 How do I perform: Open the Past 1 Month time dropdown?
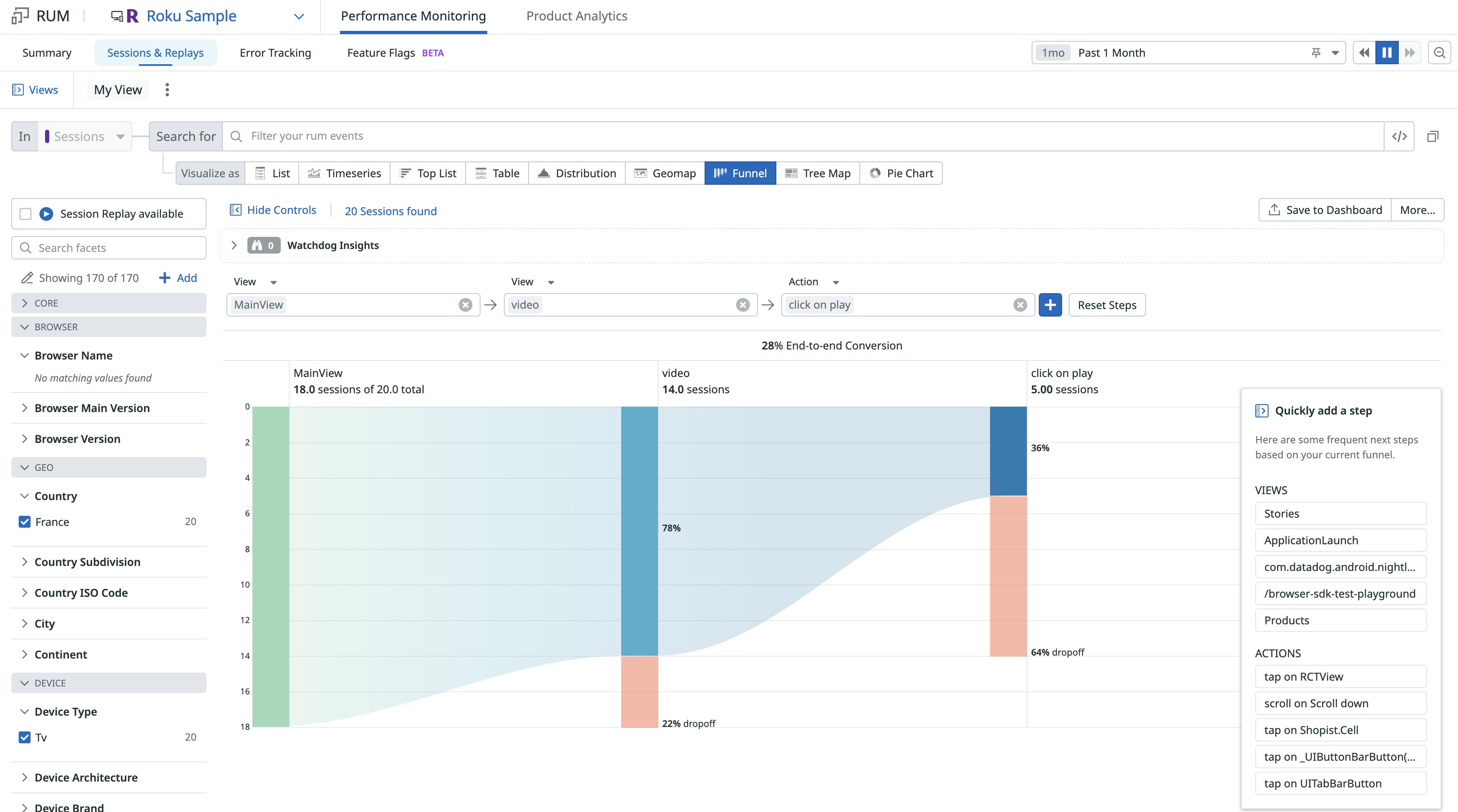tap(1335, 53)
